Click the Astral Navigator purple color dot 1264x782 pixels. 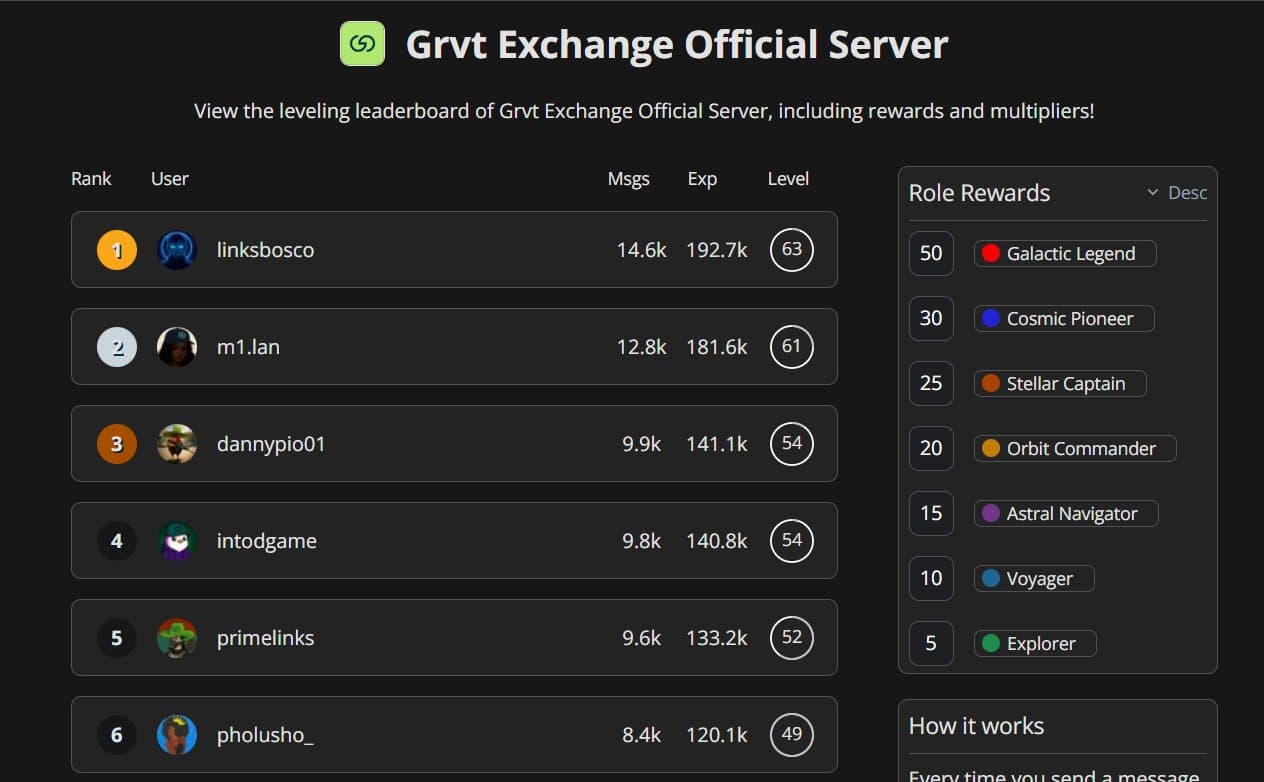coord(991,514)
